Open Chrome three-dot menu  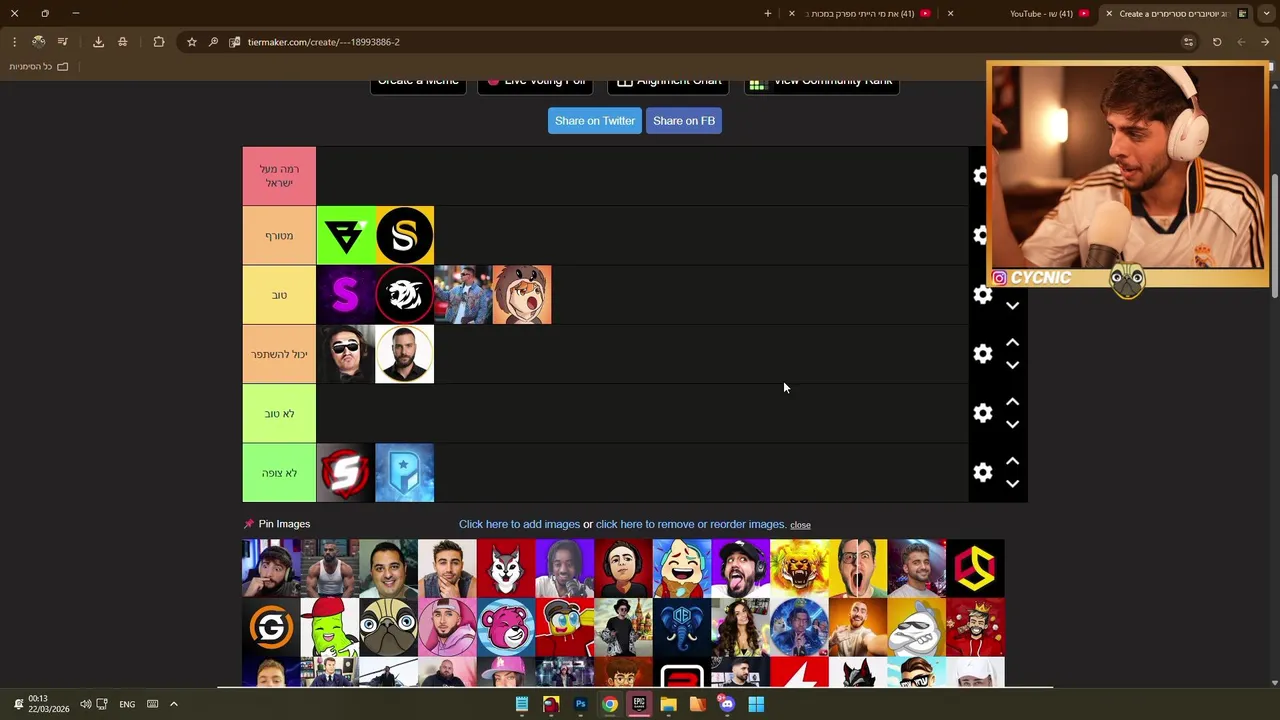(14, 42)
